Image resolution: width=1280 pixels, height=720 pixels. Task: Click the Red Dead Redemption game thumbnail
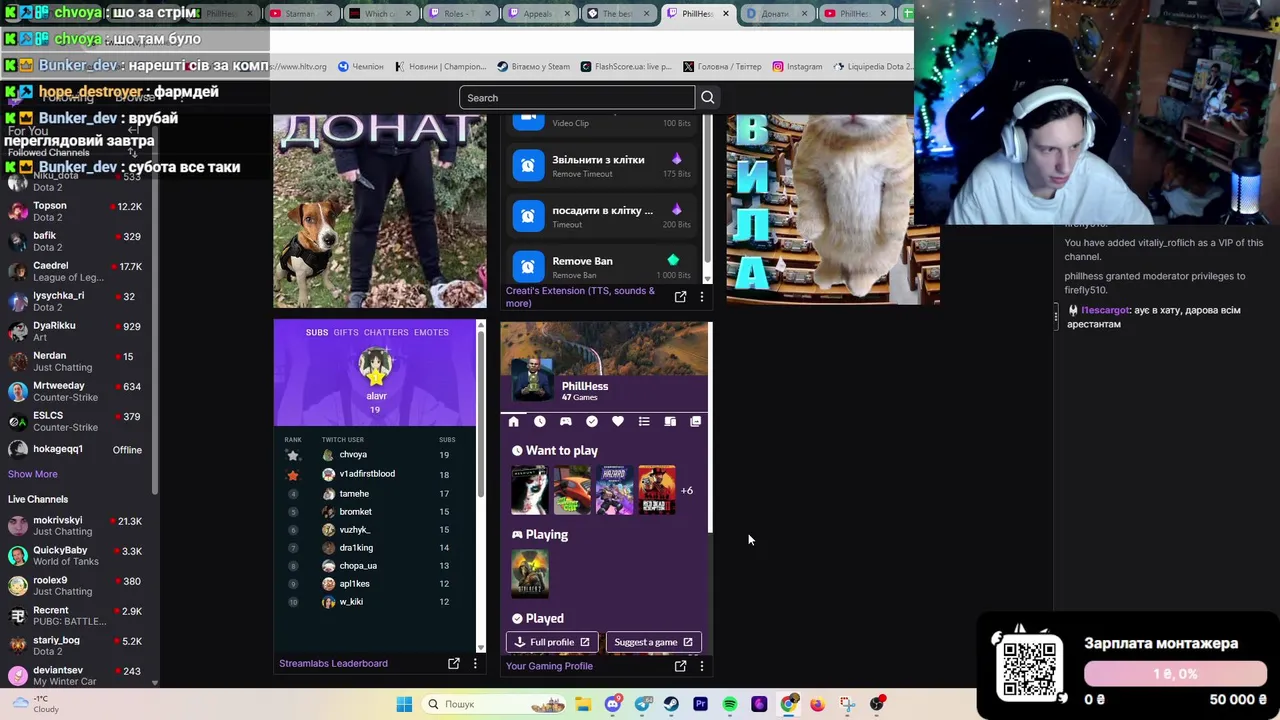coord(657,490)
